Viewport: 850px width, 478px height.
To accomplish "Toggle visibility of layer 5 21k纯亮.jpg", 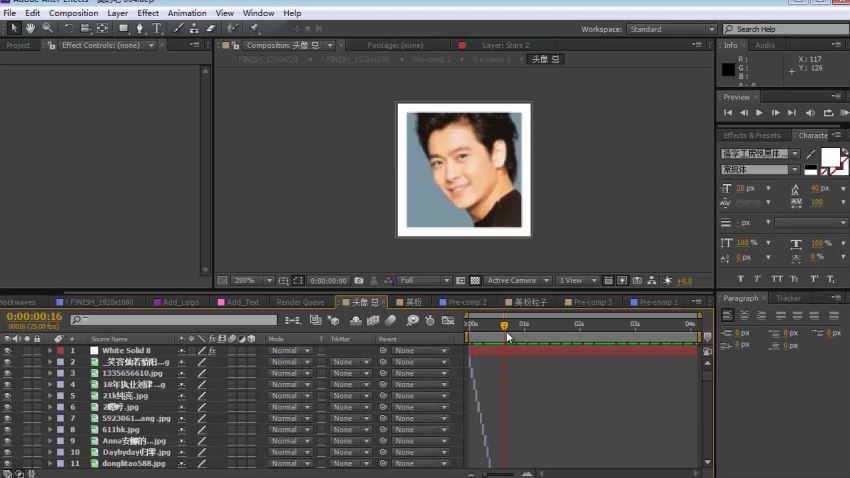I will [7, 396].
